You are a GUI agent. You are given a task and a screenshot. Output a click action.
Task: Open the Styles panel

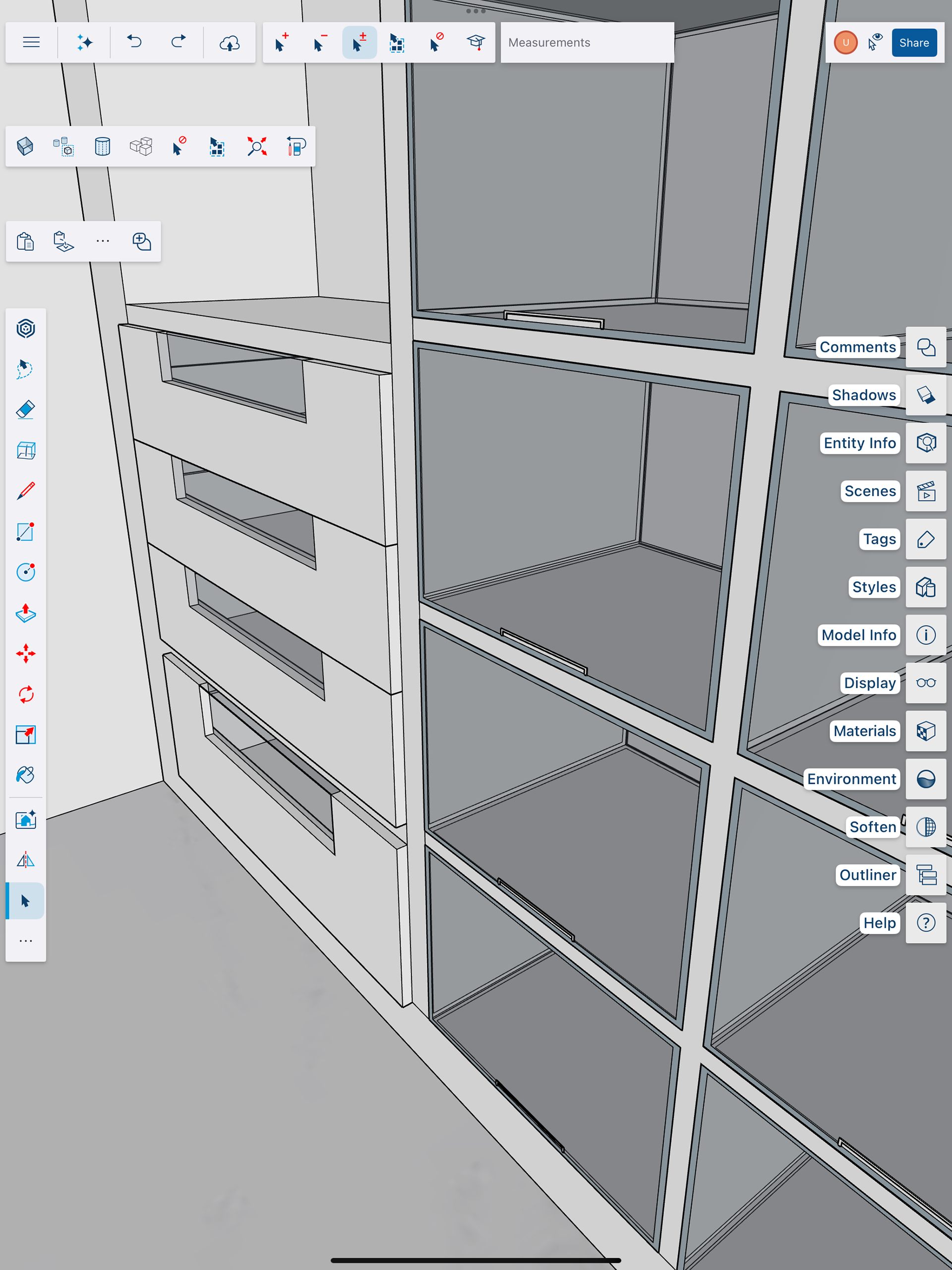(926, 587)
